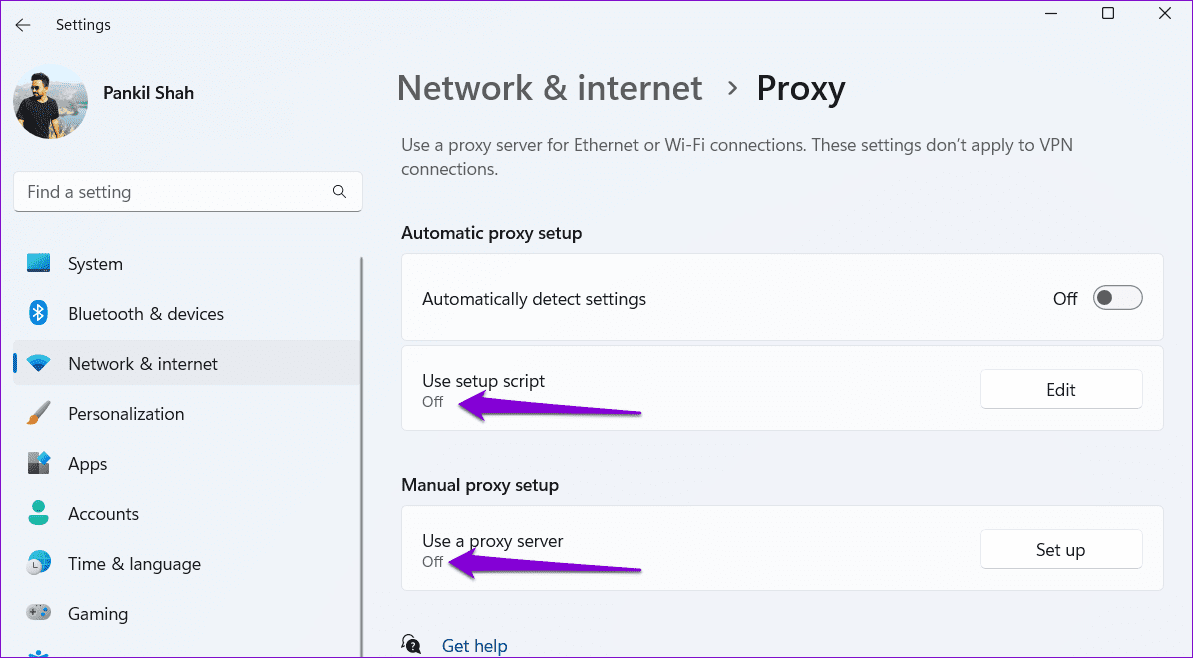Click the Network & internet Wi-Fi icon
This screenshot has height=658, width=1193.
[x=39, y=364]
